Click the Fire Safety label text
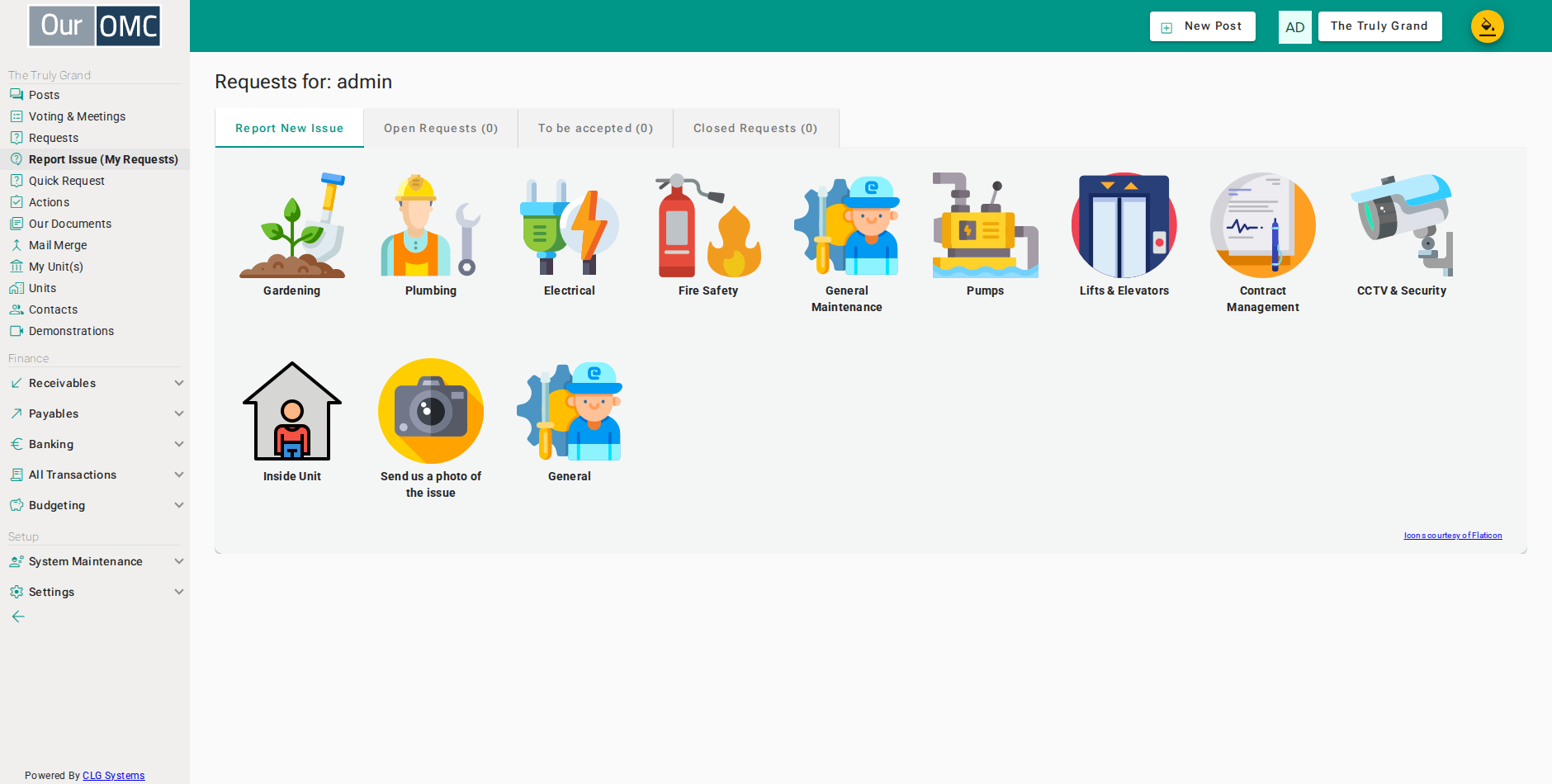Image resolution: width=1552 pixels, height=784 pixels. pos(708,290)
